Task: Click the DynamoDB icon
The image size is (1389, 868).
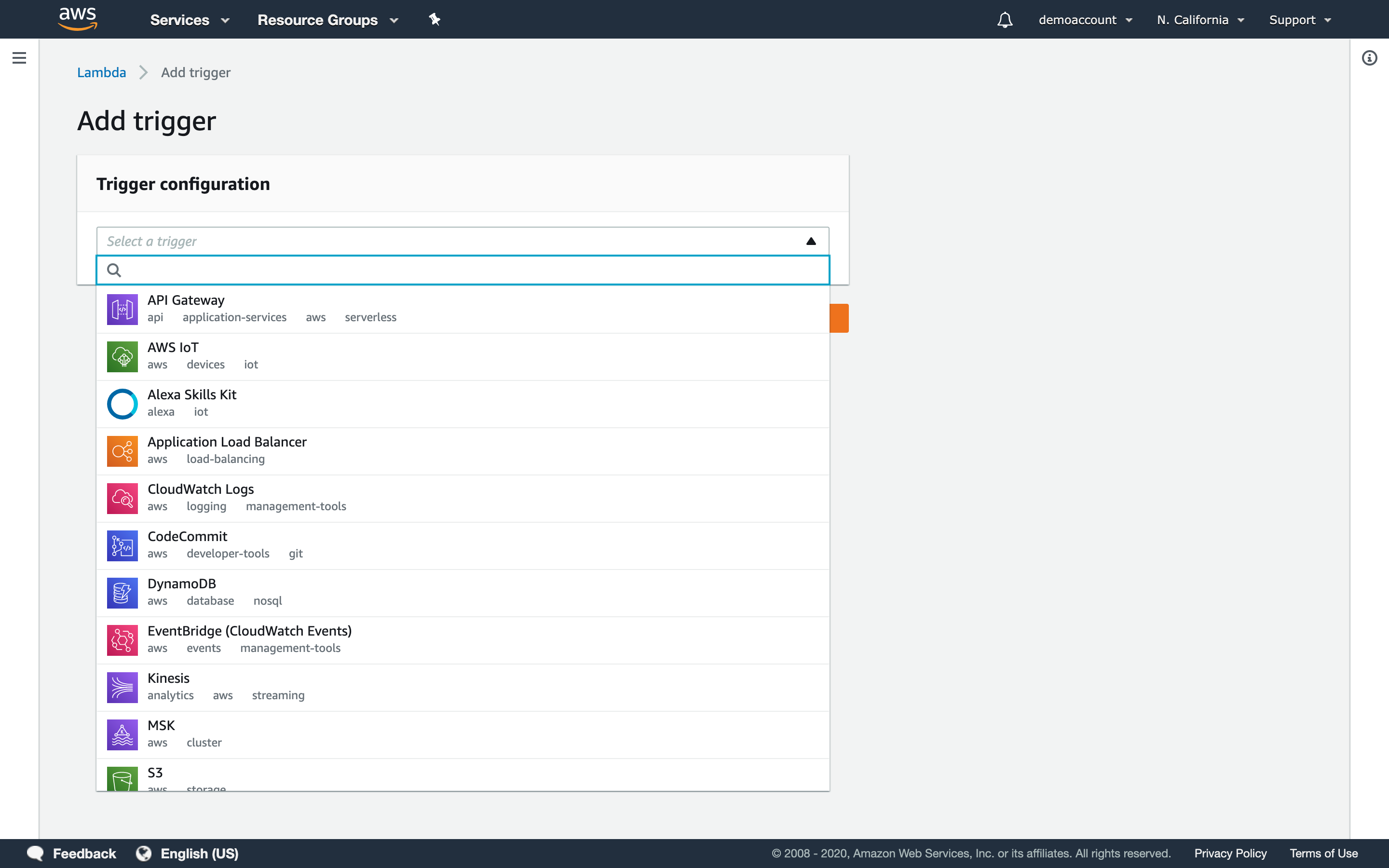Action: click(122, 593)
